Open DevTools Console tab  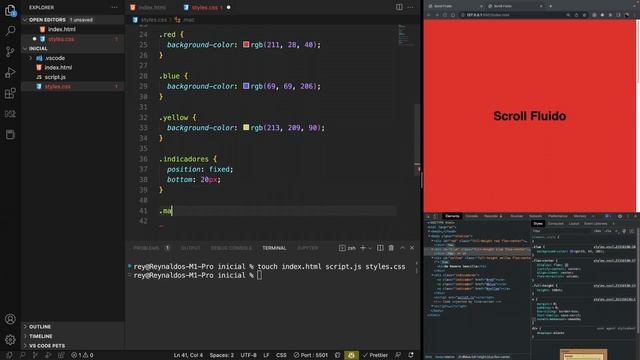471,216
